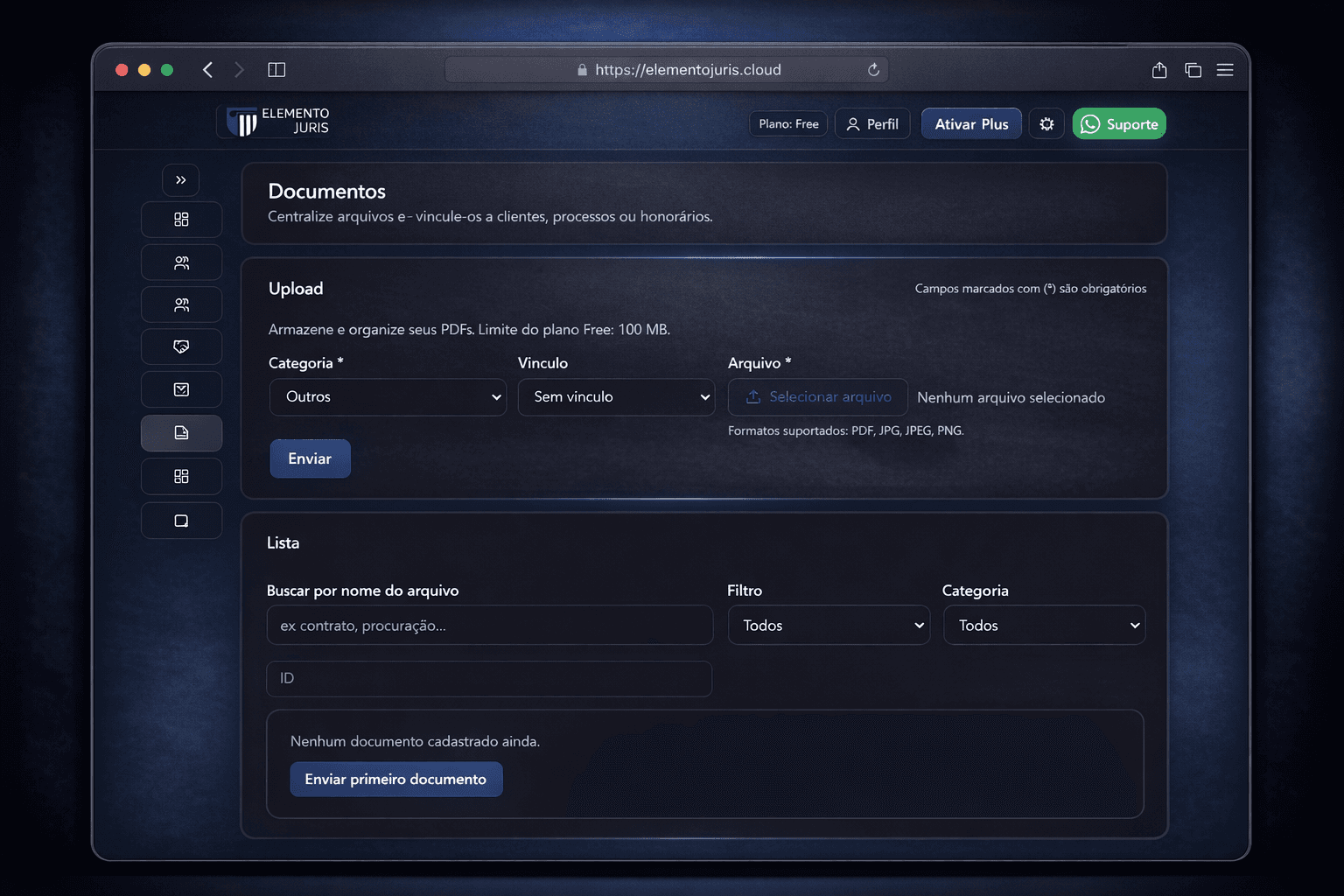Click the browser share icon
Image resolution: width=1344 pixels, height=896 pixels.
click(1159, 69)
